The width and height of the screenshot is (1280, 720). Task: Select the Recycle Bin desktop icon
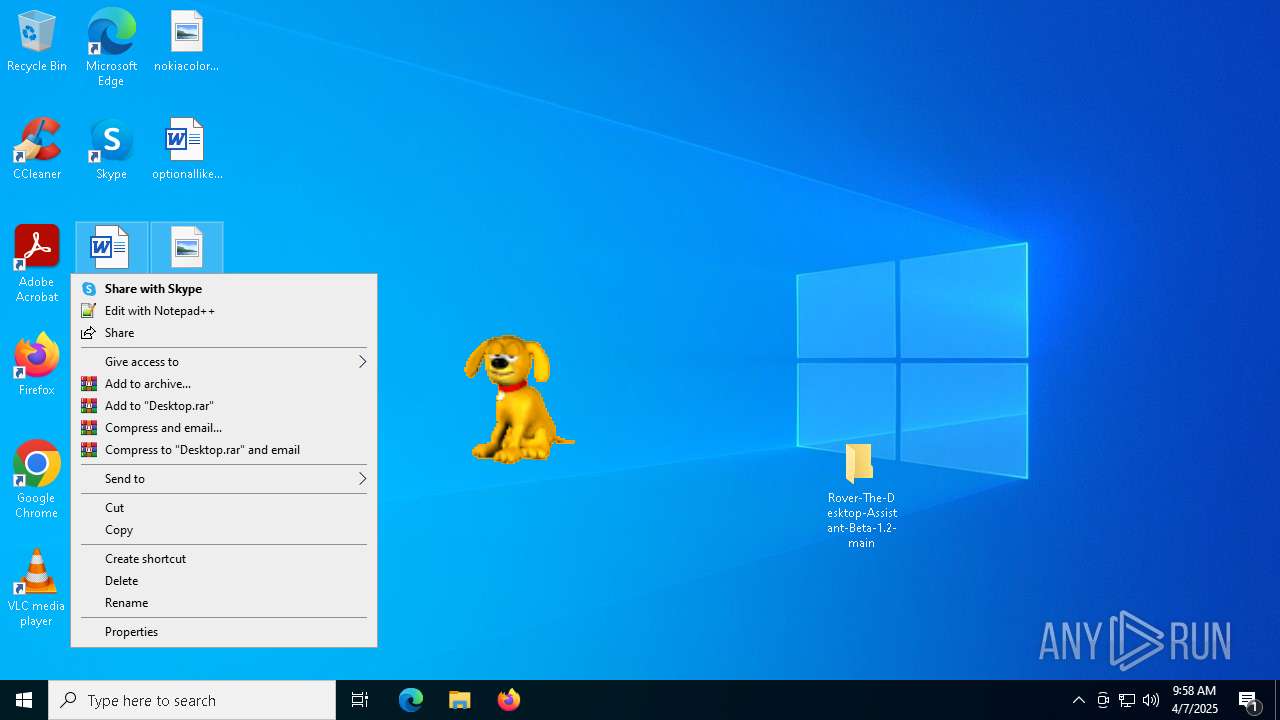(x=37, y=42)
